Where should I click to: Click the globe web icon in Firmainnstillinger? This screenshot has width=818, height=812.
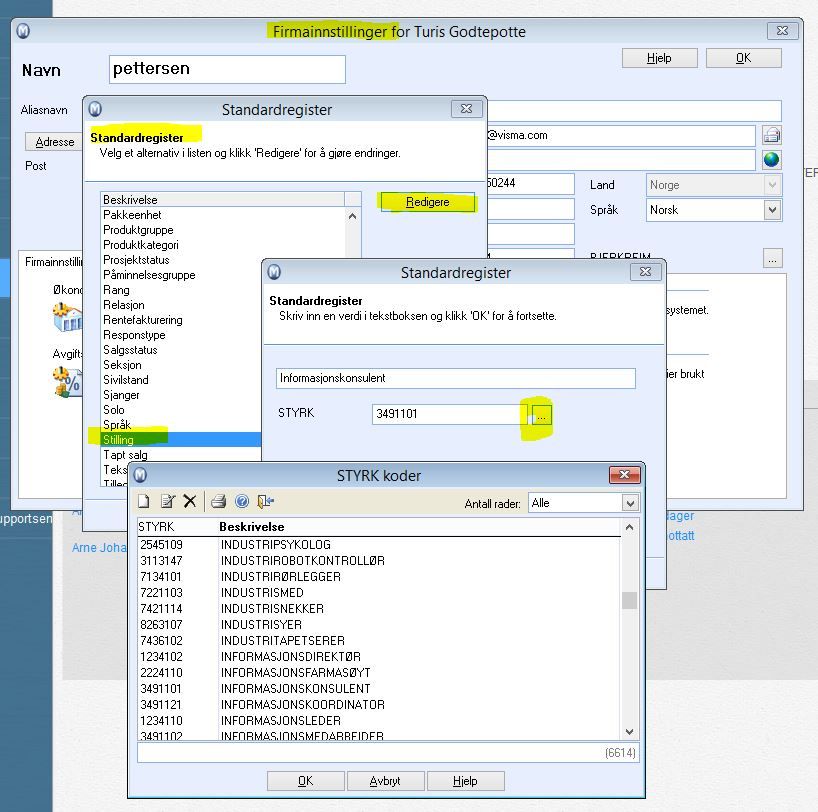coord(772,160)
